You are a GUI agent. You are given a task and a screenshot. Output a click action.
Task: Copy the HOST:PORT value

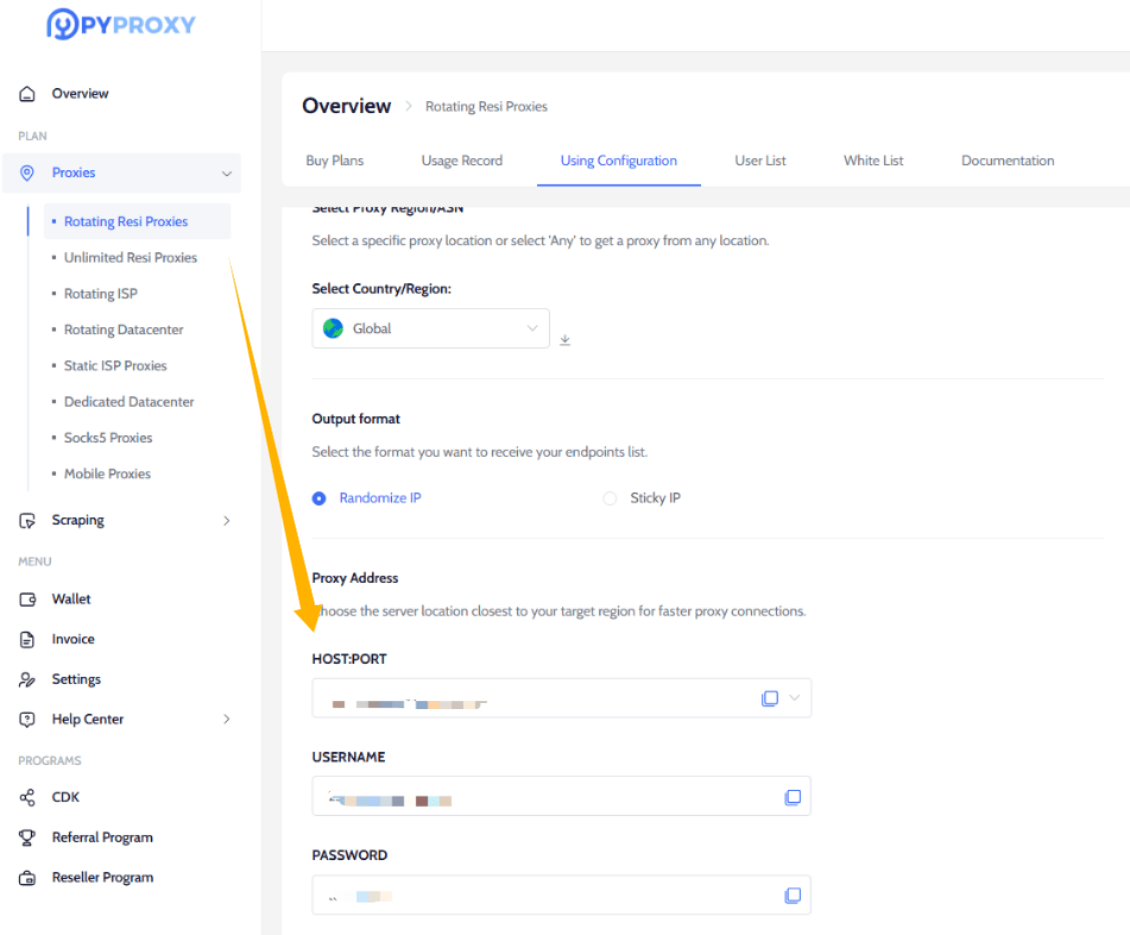(x=769, y=698)
